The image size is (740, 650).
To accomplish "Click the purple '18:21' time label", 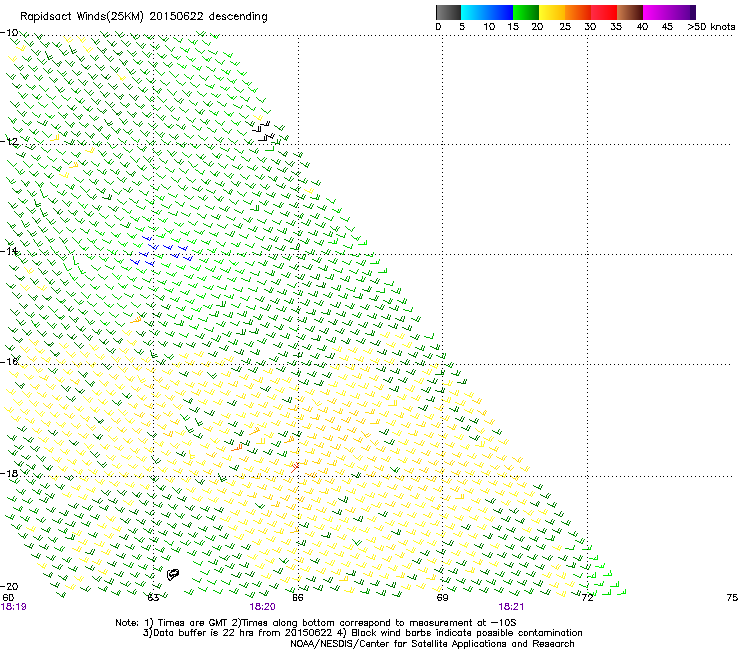I will tap(511, 607).
